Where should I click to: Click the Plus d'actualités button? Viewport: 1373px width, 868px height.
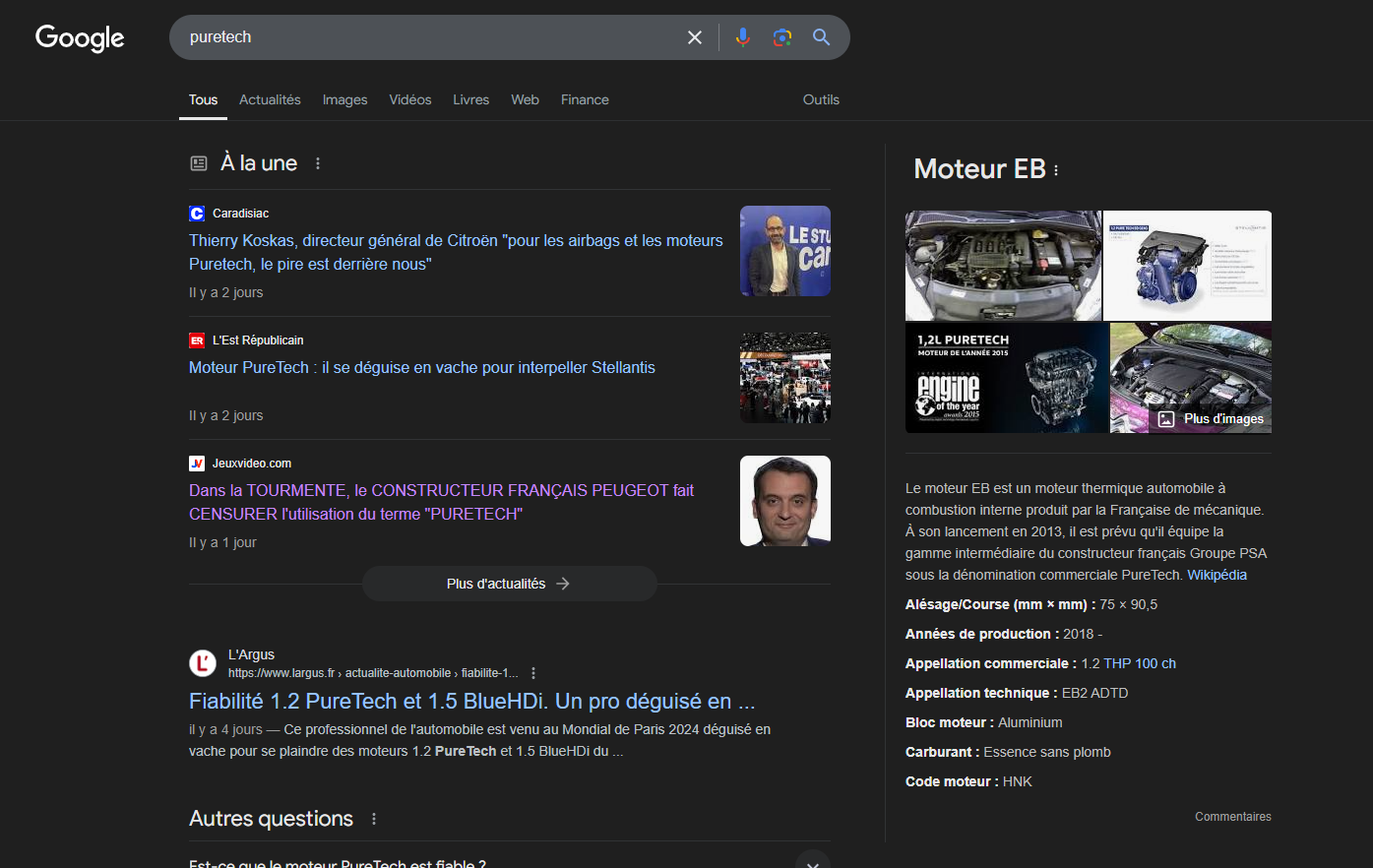point(510,584)
